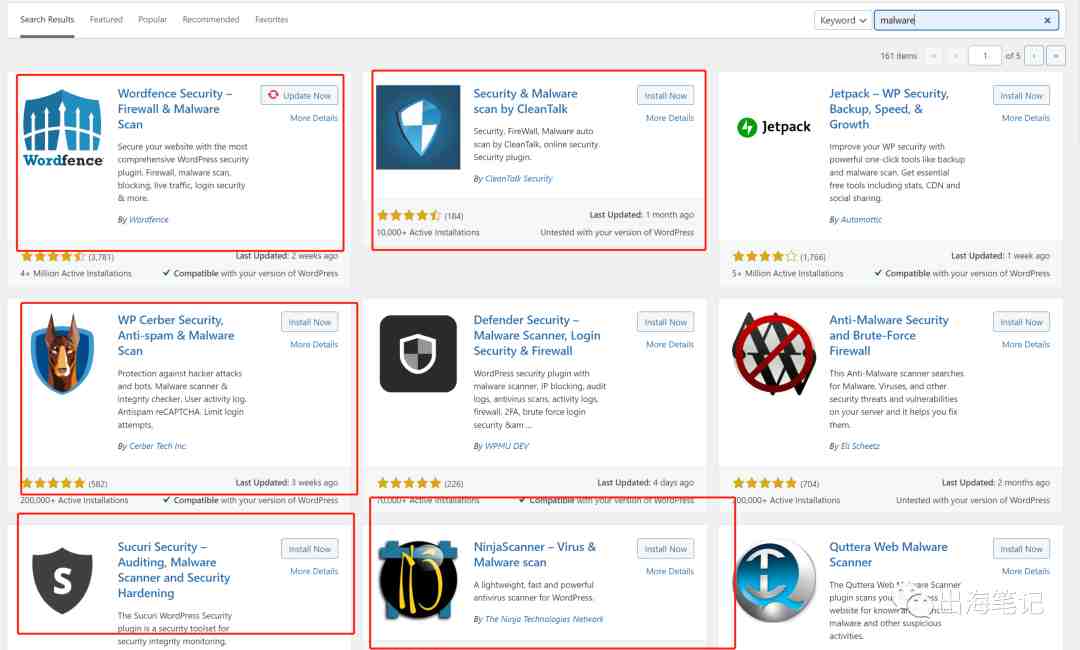Click the Sucuri Security shield icon
Screen dimensions: 1080x650
click(x=63, y=580)
